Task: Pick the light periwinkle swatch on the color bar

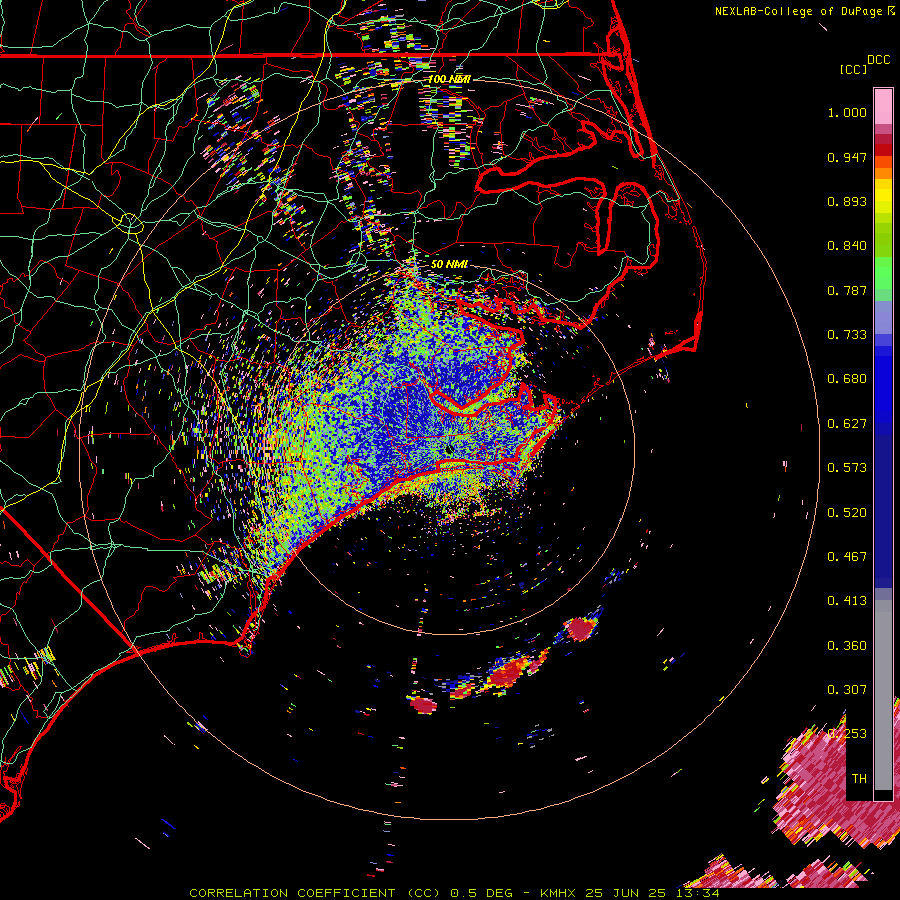Action: (x=883, y=318)
